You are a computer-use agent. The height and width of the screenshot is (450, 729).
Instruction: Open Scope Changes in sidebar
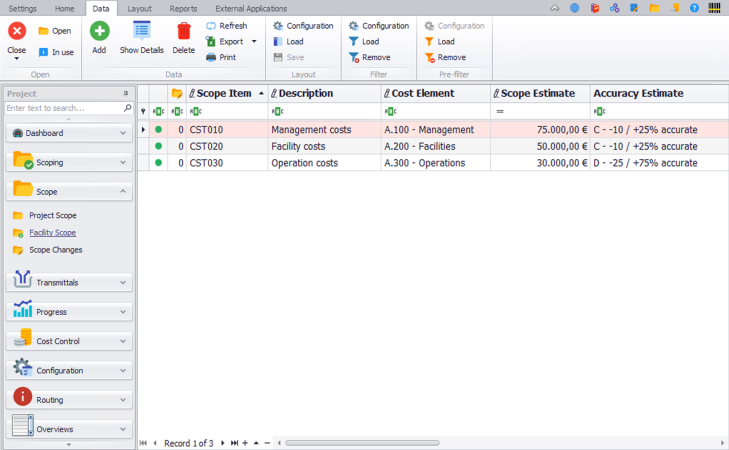click(55, 250)
